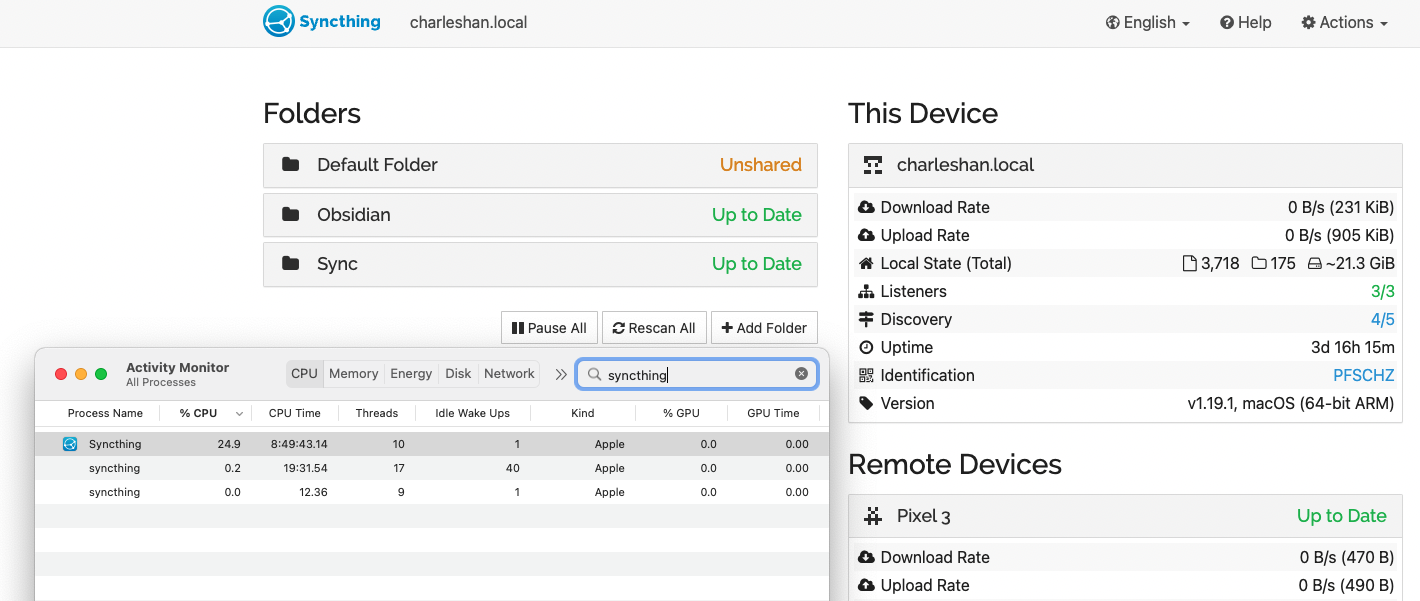This screenshot has width=1420, height=601.
Task: Click the device identicon beside charleshan.local
Action: (874, 165)
